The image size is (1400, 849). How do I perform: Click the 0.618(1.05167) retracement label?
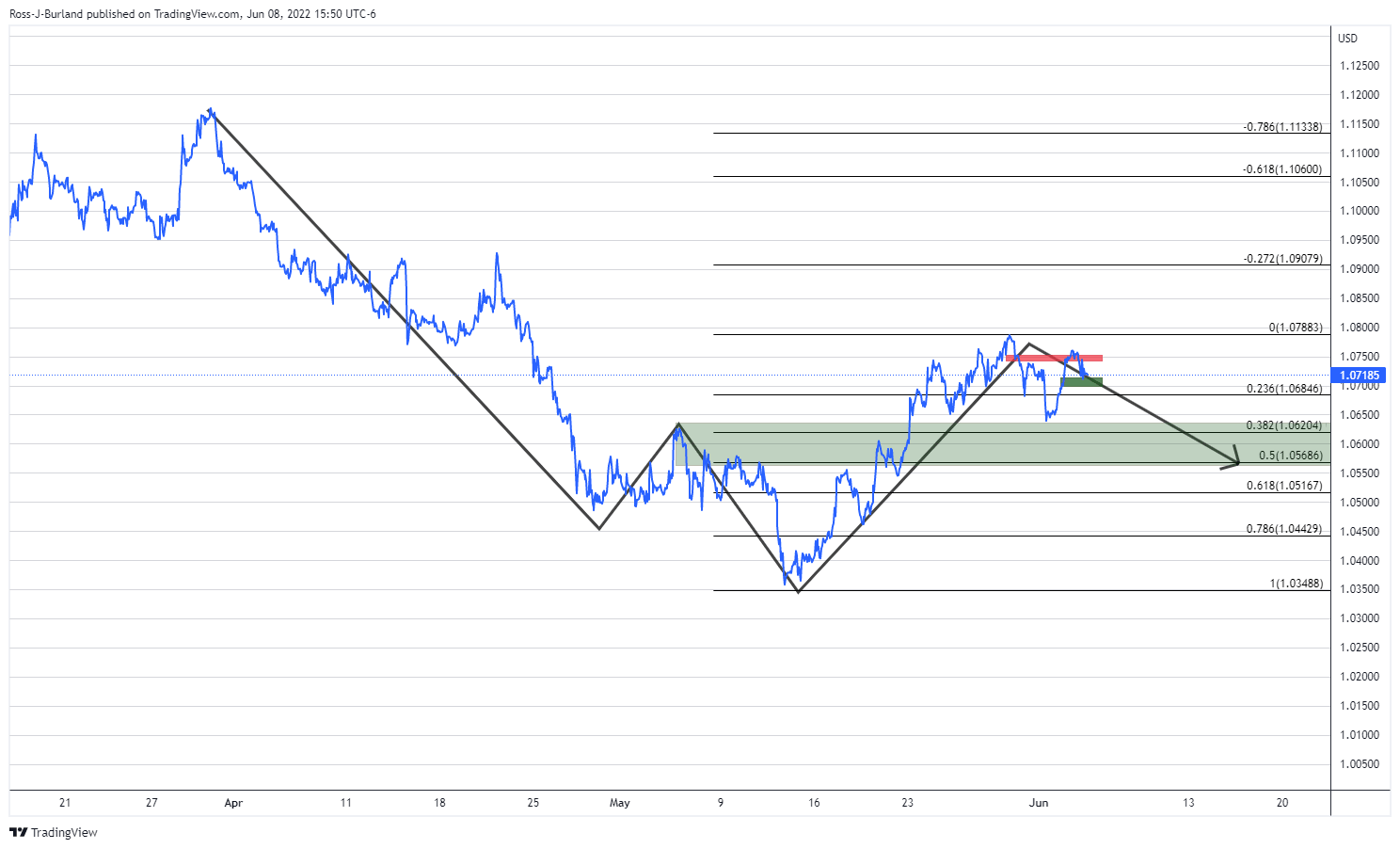pos(1284,486)
